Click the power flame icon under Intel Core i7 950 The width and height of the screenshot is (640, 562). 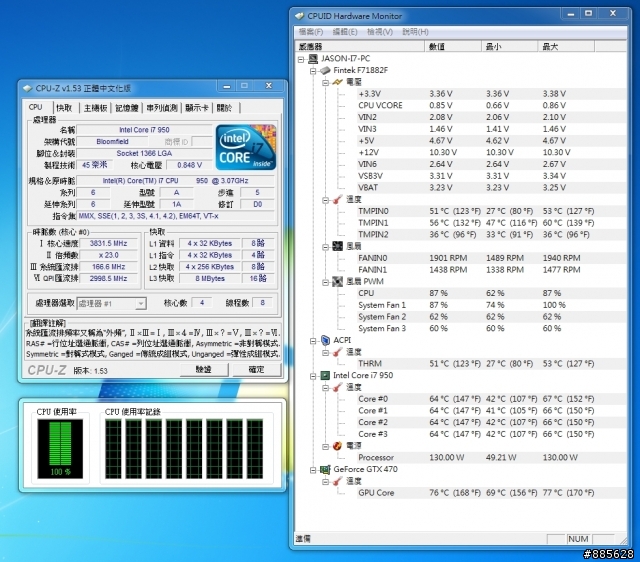[337, 446]
